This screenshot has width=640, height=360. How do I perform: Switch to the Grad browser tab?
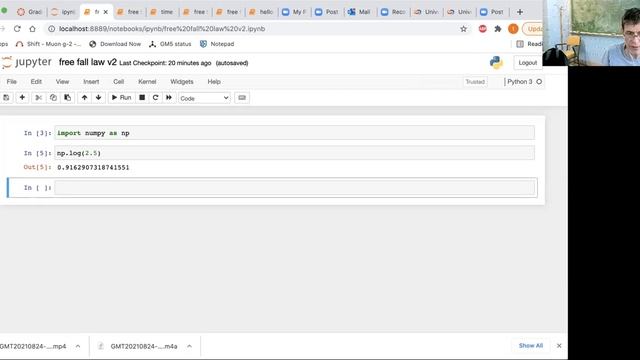30,12
